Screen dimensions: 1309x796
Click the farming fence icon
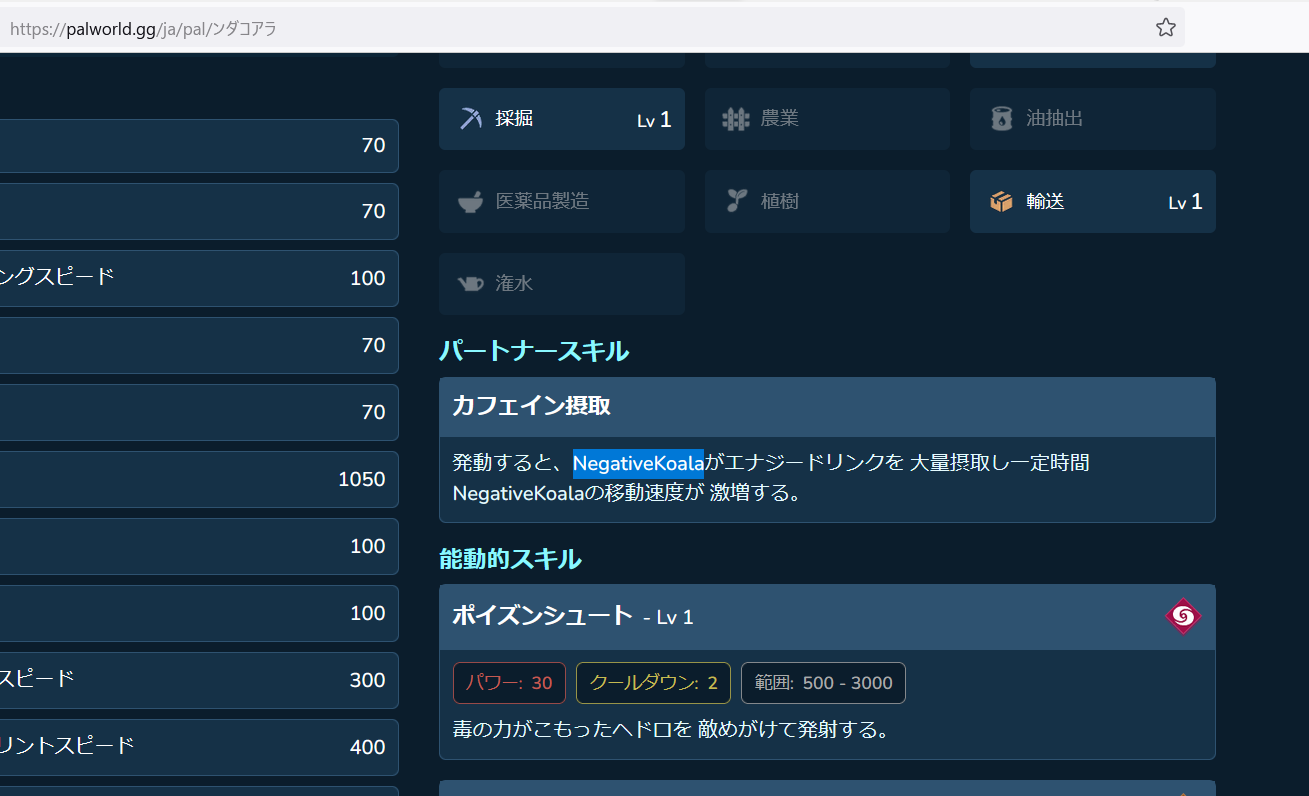click(x=736, y=119)
